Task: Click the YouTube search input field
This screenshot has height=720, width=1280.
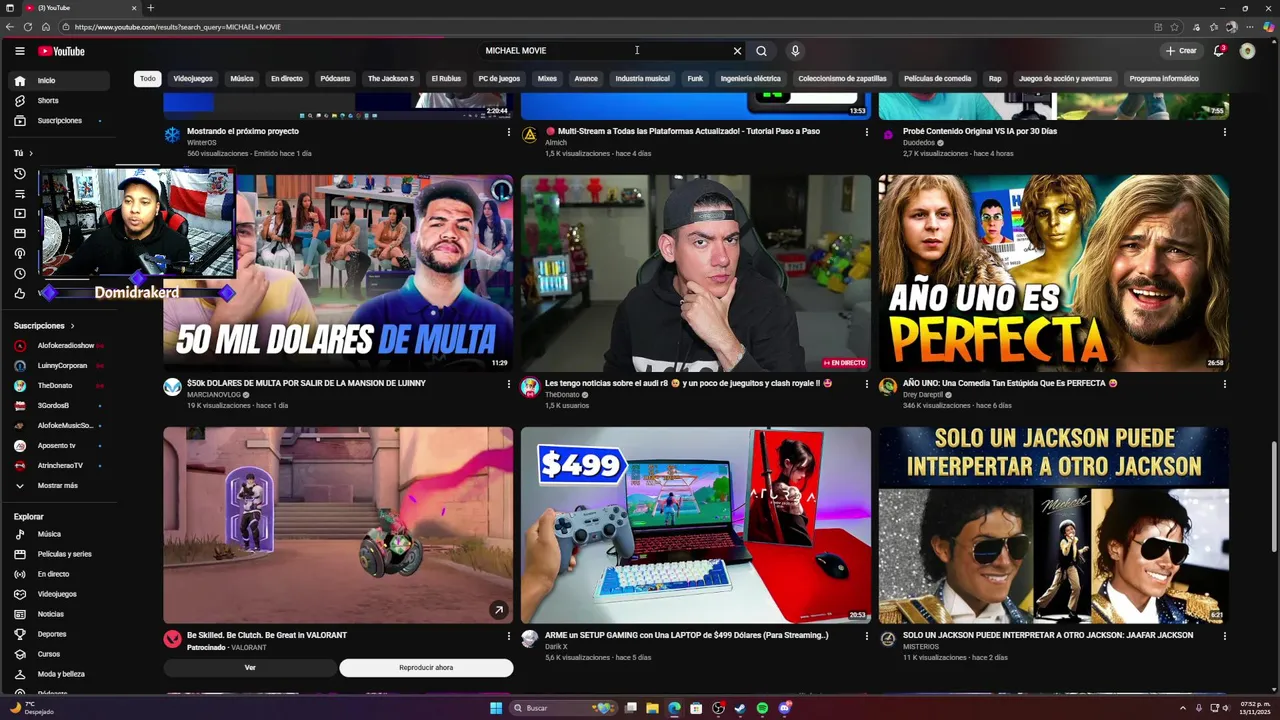Action: pos(605,51)
